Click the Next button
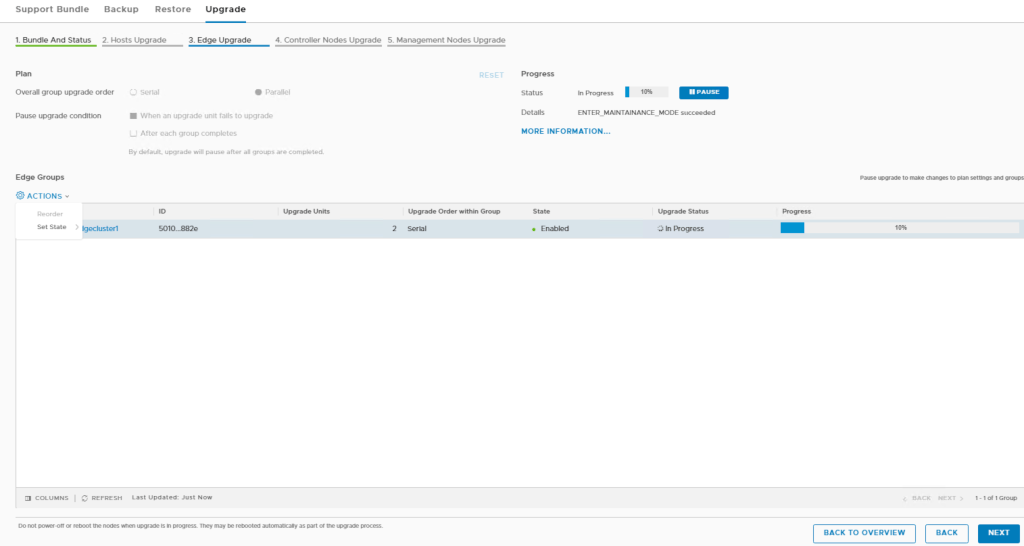Image resolution: width=1024 pixels, height=546 pixels. (x=998, y=533)
